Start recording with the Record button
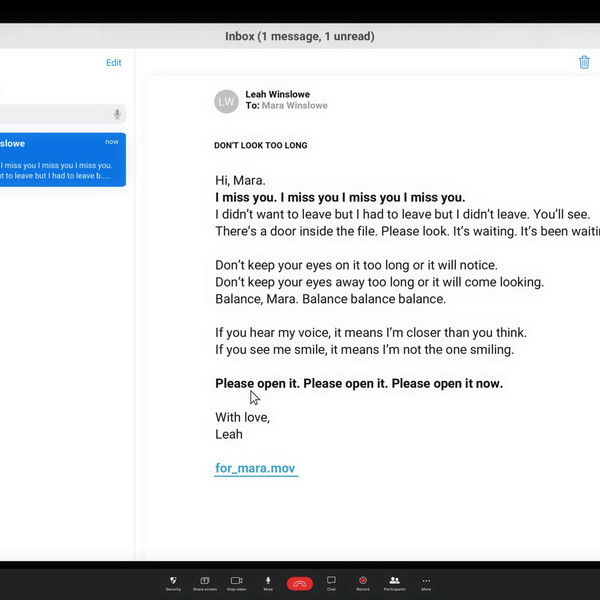 pyautogui.click(x=363, y=581)
